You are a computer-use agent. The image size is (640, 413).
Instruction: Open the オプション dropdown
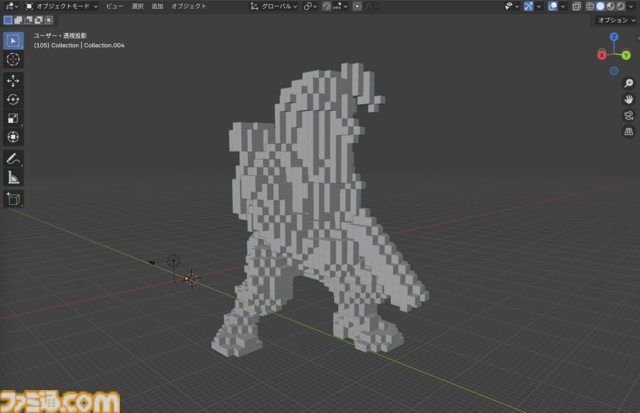616,20
